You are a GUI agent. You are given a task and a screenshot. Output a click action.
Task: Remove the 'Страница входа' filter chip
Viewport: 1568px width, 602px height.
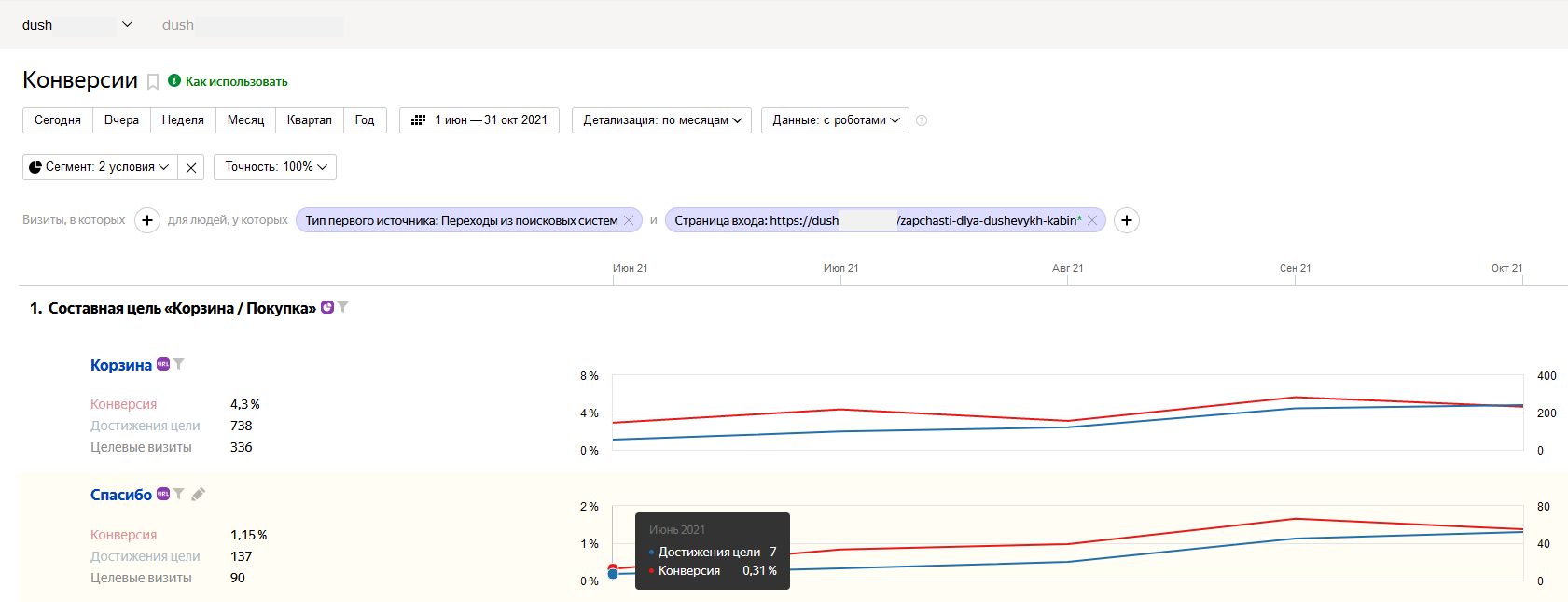(1092, 220)
